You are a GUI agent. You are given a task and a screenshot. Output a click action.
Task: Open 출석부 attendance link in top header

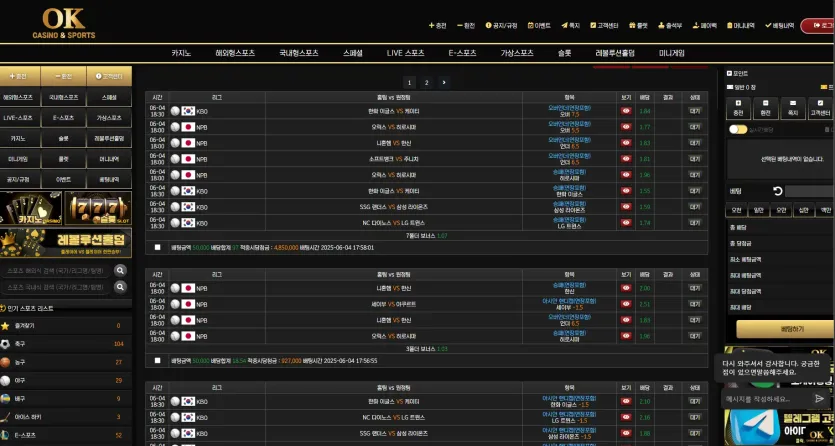[670, 25]
